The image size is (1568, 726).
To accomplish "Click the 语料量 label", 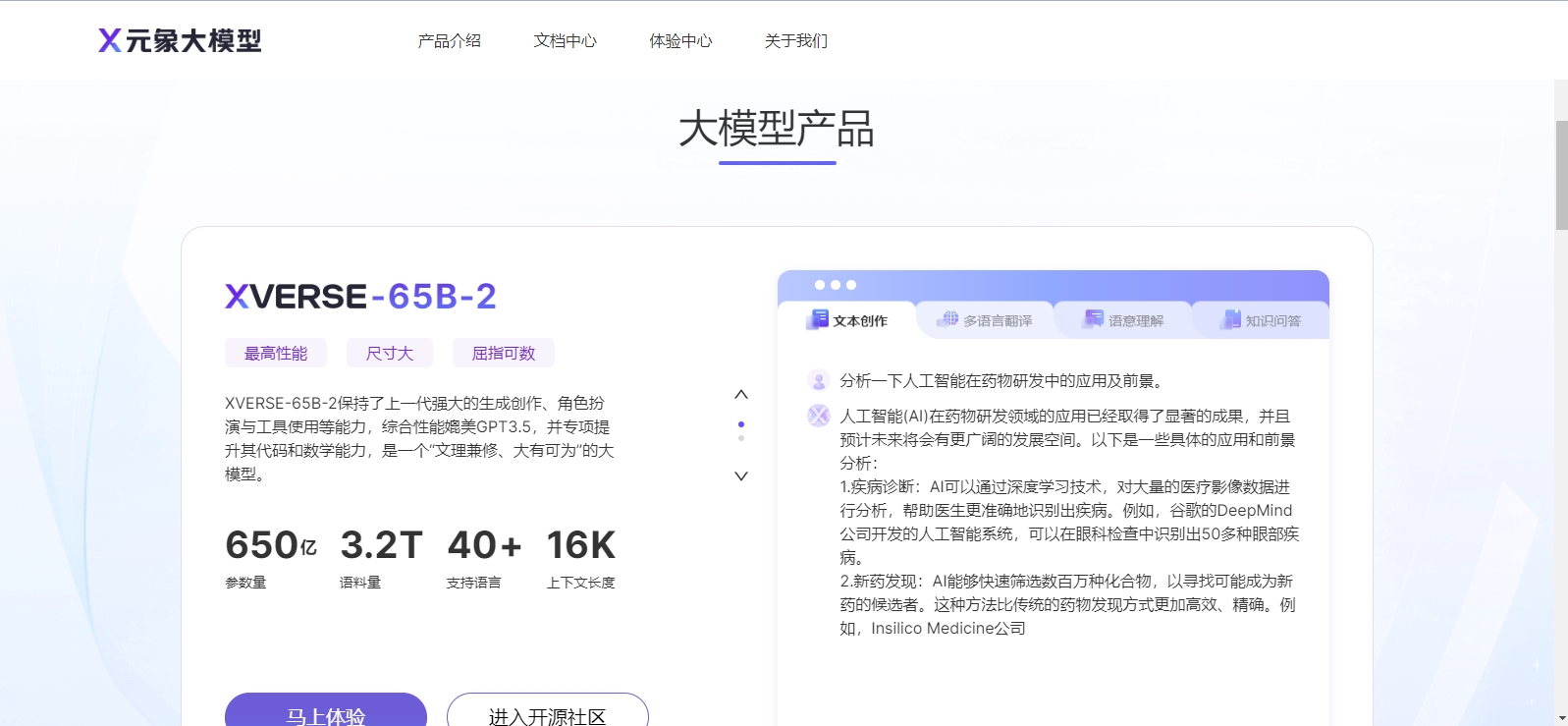I will [360, 583].
